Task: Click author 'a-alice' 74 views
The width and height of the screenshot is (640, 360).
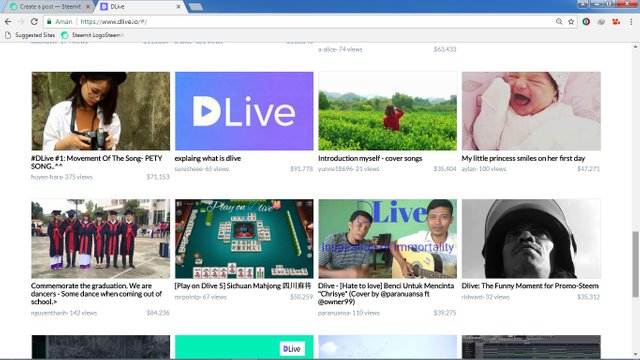Action: pos(340,49)
